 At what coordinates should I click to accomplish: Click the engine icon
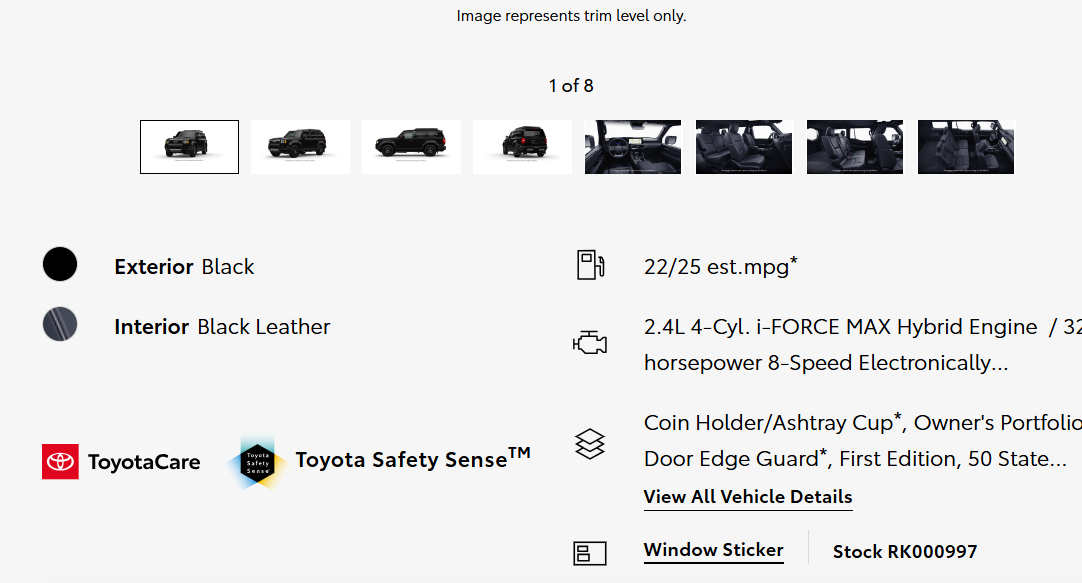(x=590, y=343)
